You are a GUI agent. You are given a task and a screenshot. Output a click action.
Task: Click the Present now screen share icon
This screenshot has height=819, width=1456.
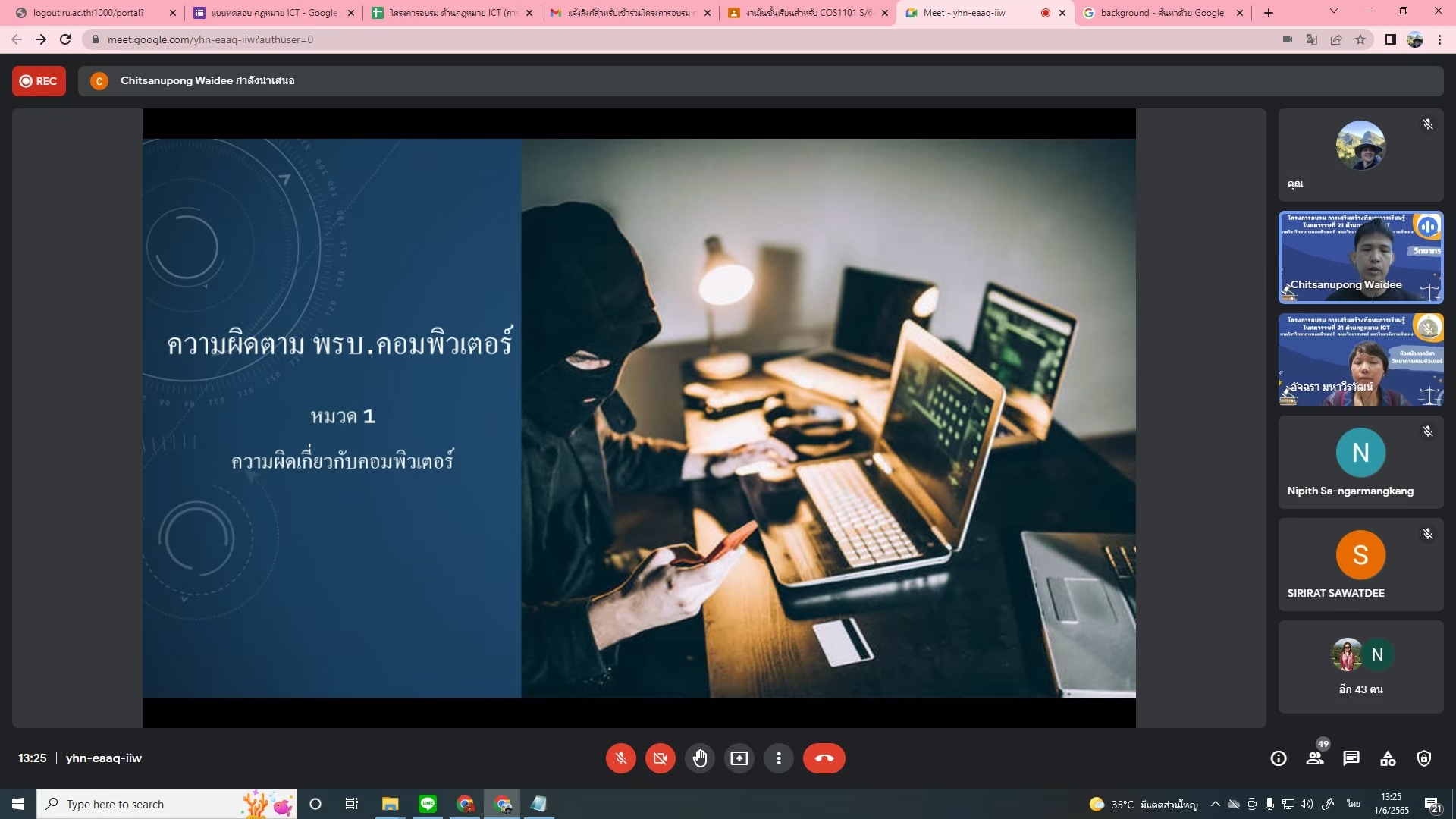pyautogui.click(x=739, y=758)
